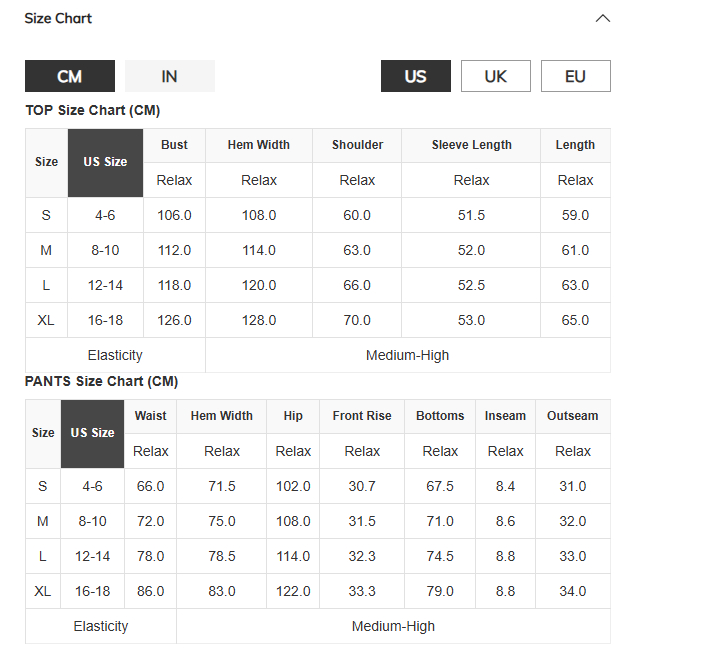Click the Sleeve Length column header

pyautogui.click(x=471, y=145)
